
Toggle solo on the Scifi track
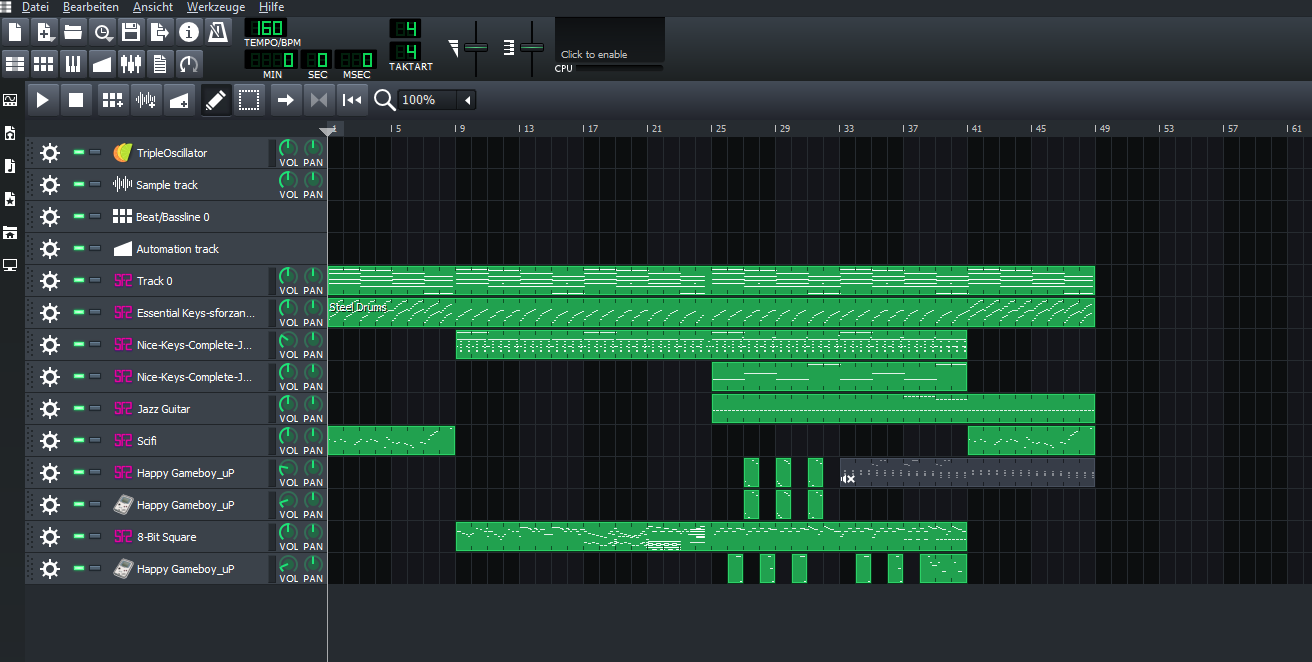click(x=95, y=441)
